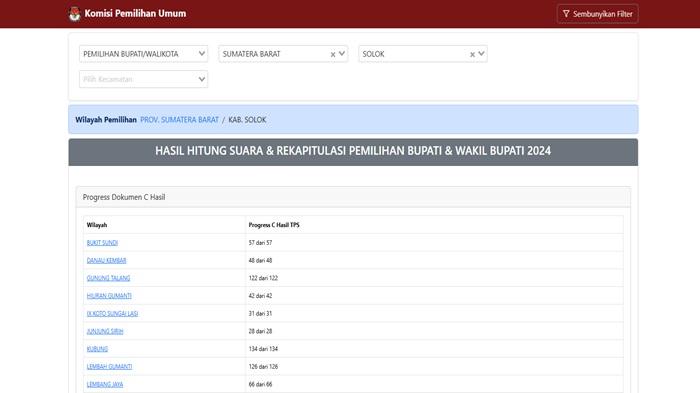Clear the Solok regency selection
This screenshot has width=700, height=393.
[472, 54]
